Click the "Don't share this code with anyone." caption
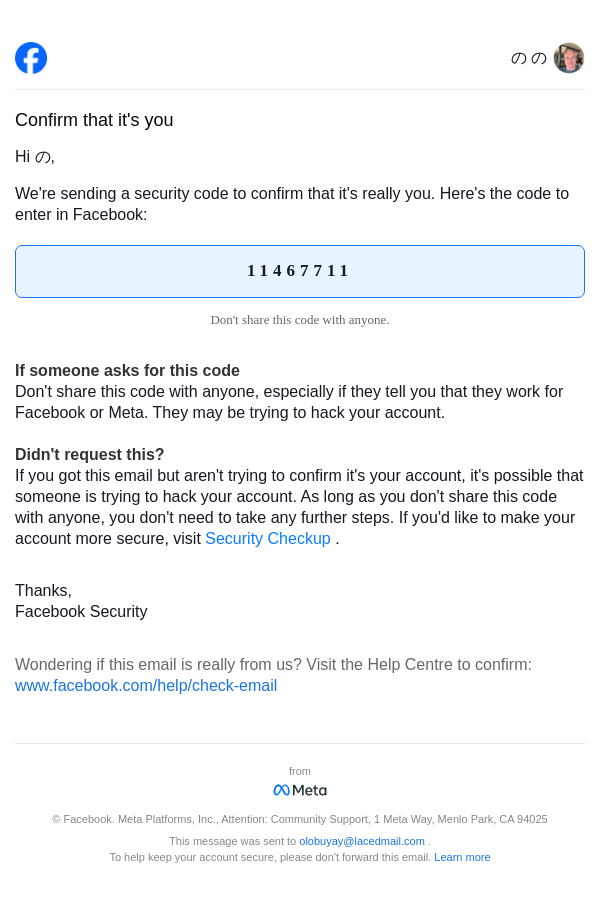Image resolution: width=600 pixels, height=913 pixels. (300, 320)
